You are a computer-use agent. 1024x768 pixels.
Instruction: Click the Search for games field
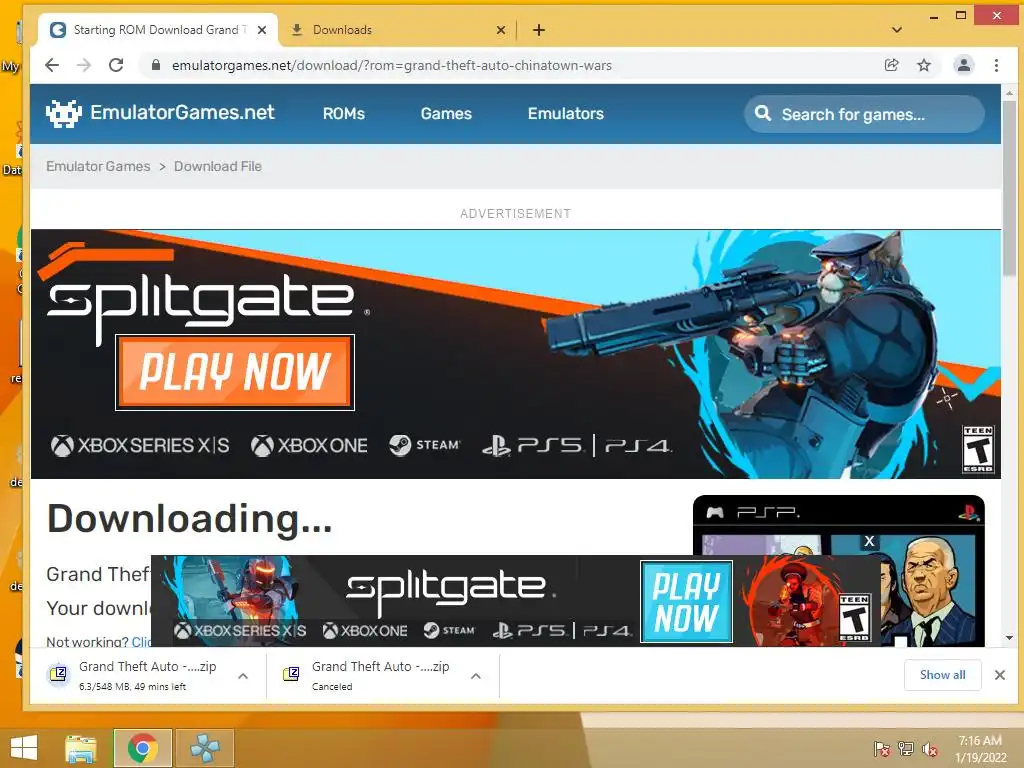tap(864, 114)
